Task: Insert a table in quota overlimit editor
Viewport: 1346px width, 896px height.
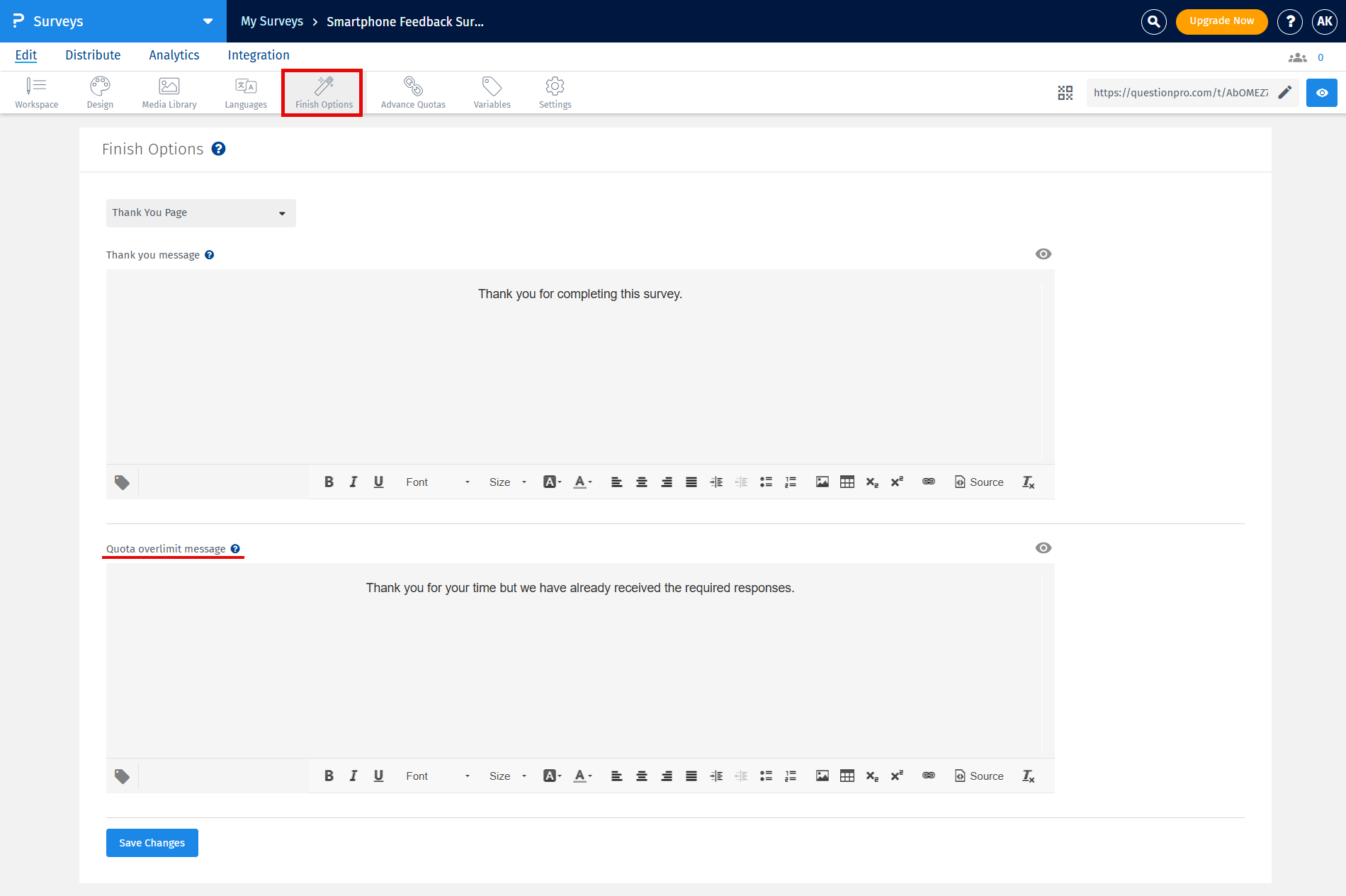Action: [x=847, y=776]
